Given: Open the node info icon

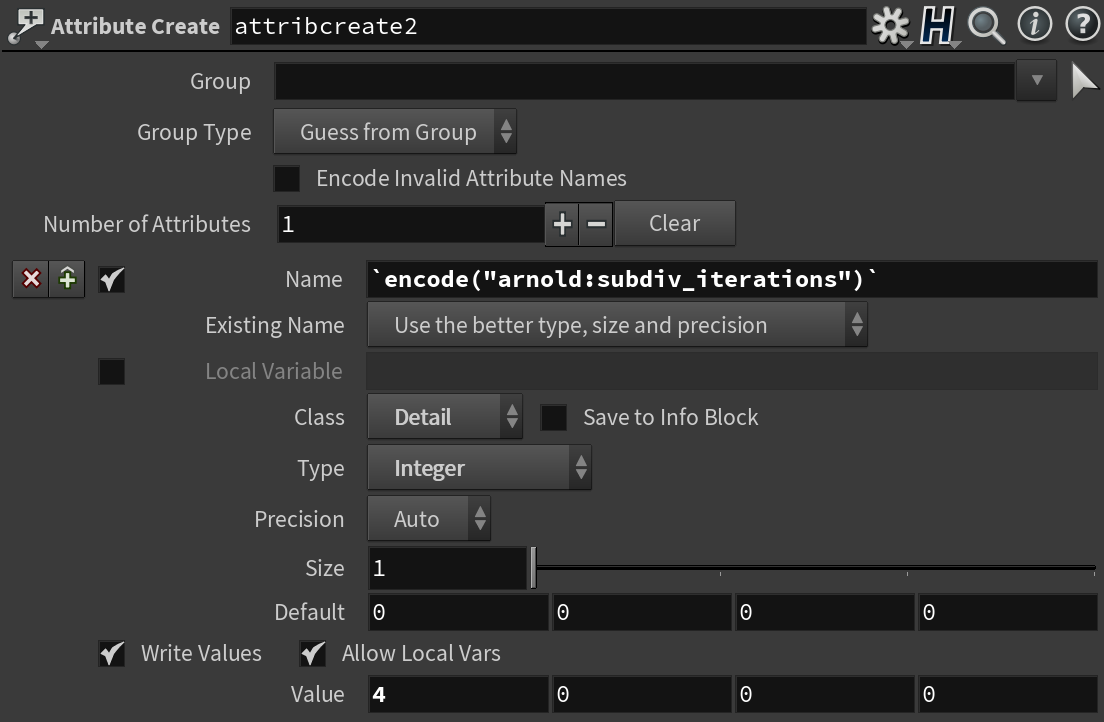Looking at the screenshot, I should pyautogui.click(x=1034, y=24).
